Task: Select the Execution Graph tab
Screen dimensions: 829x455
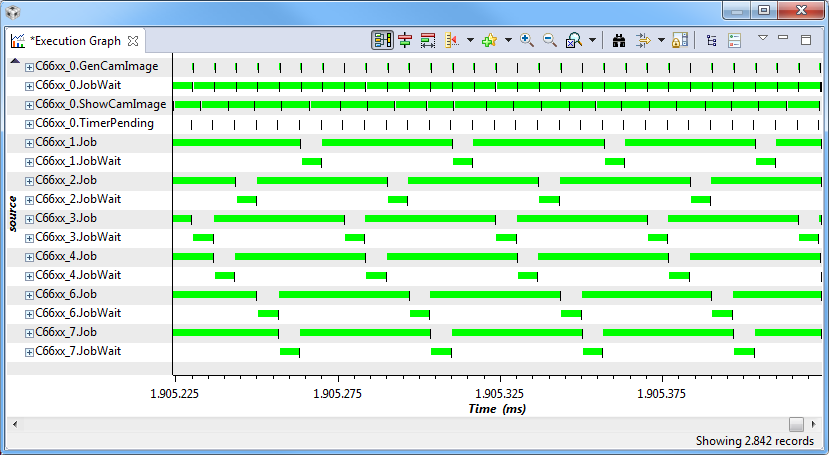Action: click(75, 41)
